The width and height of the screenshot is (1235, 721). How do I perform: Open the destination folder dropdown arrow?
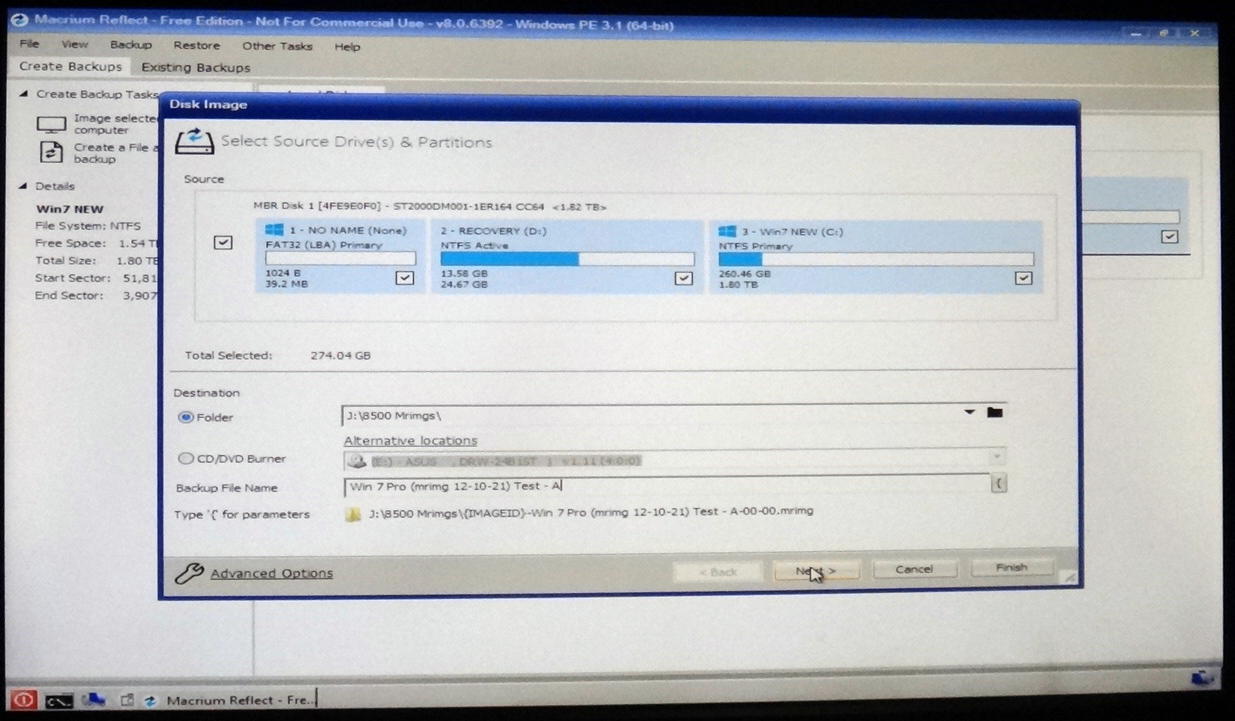tap(969, 411)
